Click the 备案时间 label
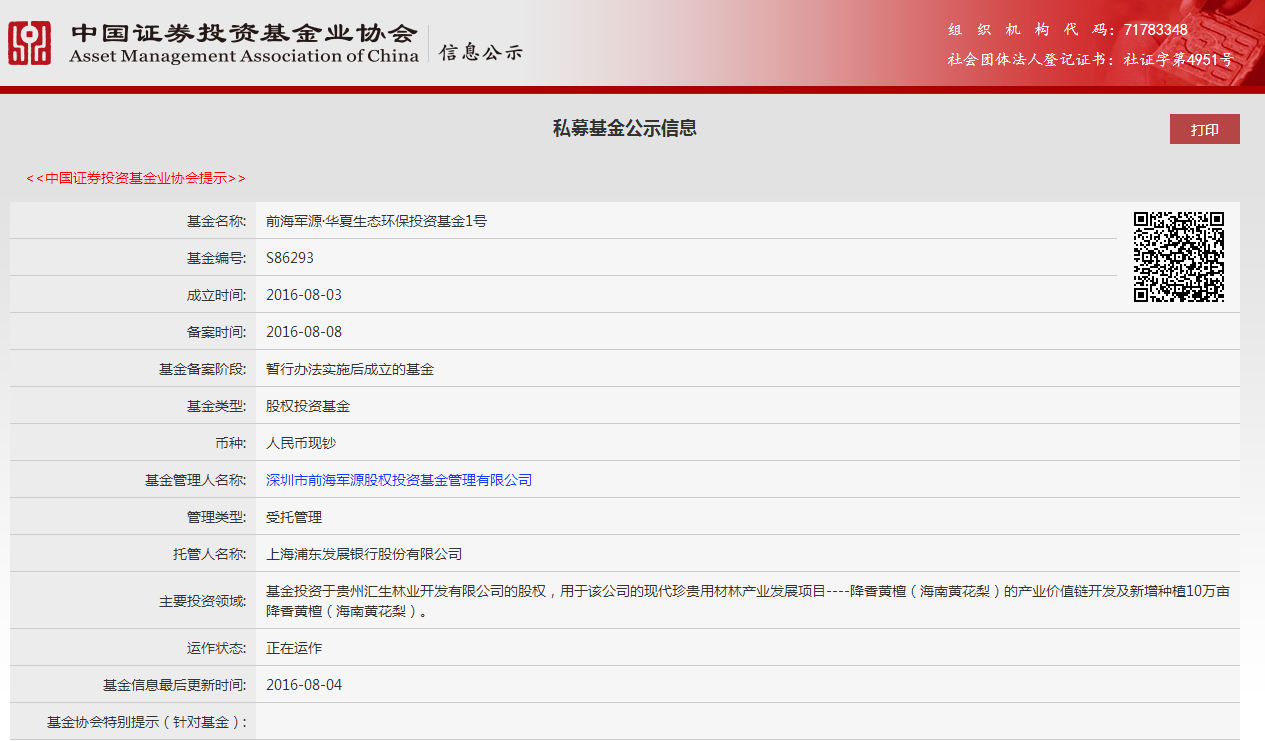This screenshot has height=741, width=1265. (216, 332)
